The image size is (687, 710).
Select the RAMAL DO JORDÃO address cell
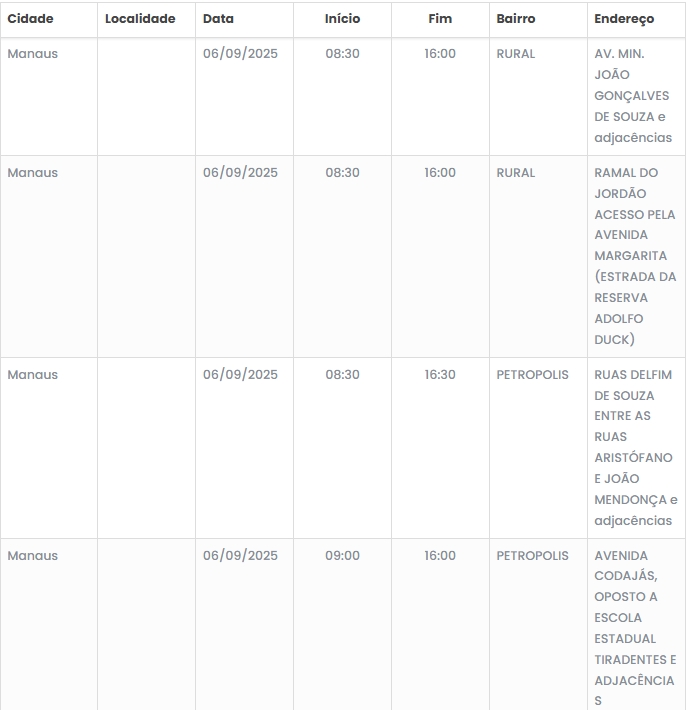(x=634, y=256)
